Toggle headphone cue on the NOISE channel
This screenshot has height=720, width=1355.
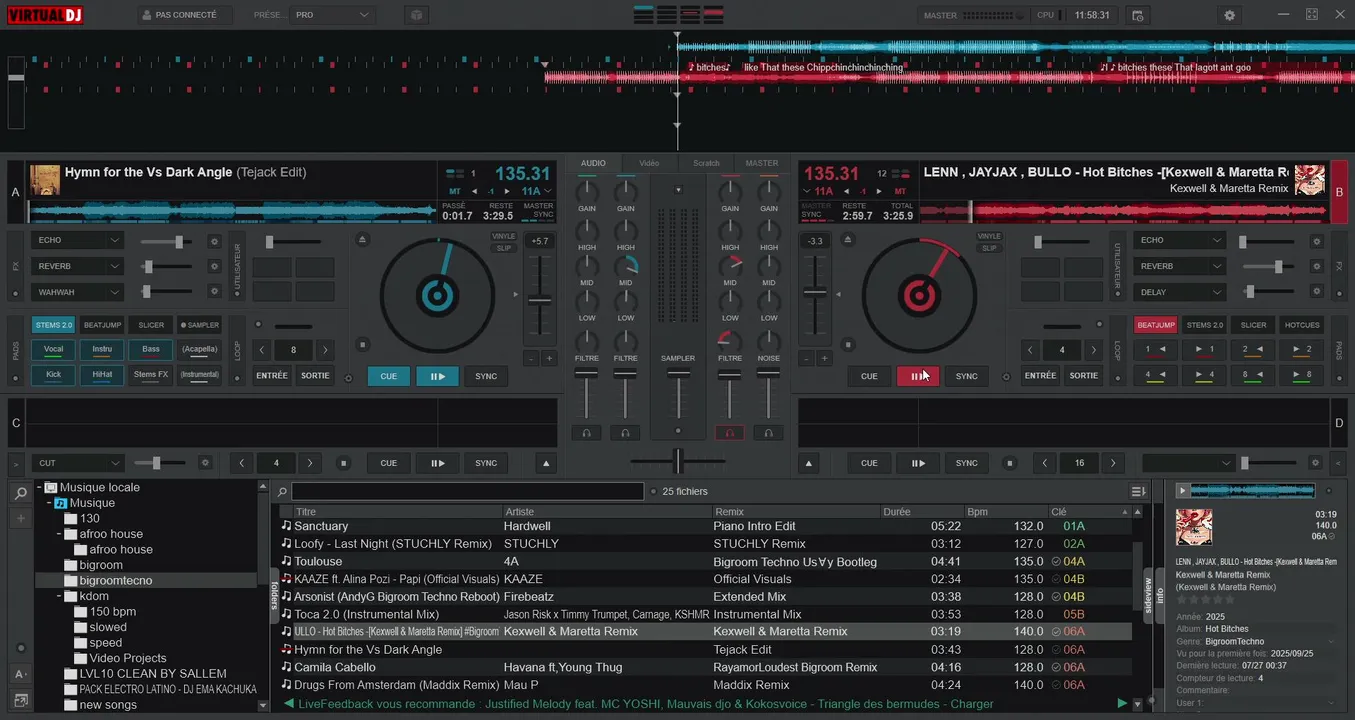768,433
